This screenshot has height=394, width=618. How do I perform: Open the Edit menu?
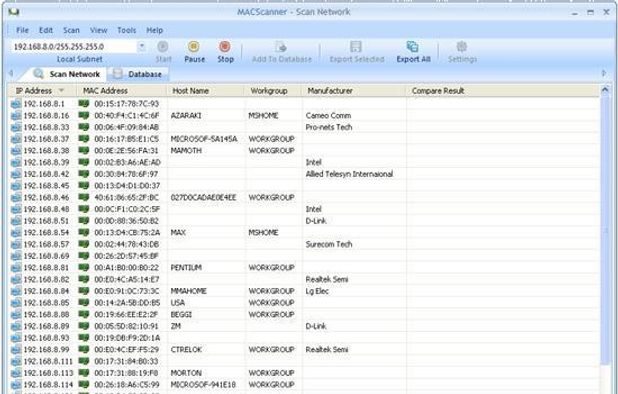(x=46, y=30)
